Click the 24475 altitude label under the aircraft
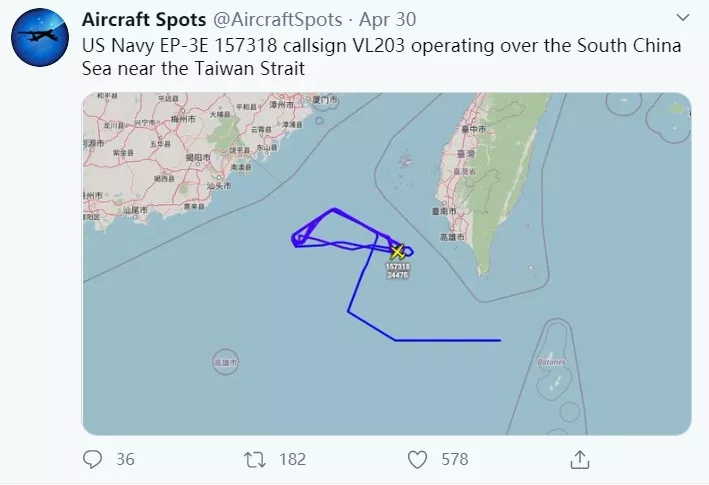The width and height of the screenshot is (709, 485). pos(398,275)
